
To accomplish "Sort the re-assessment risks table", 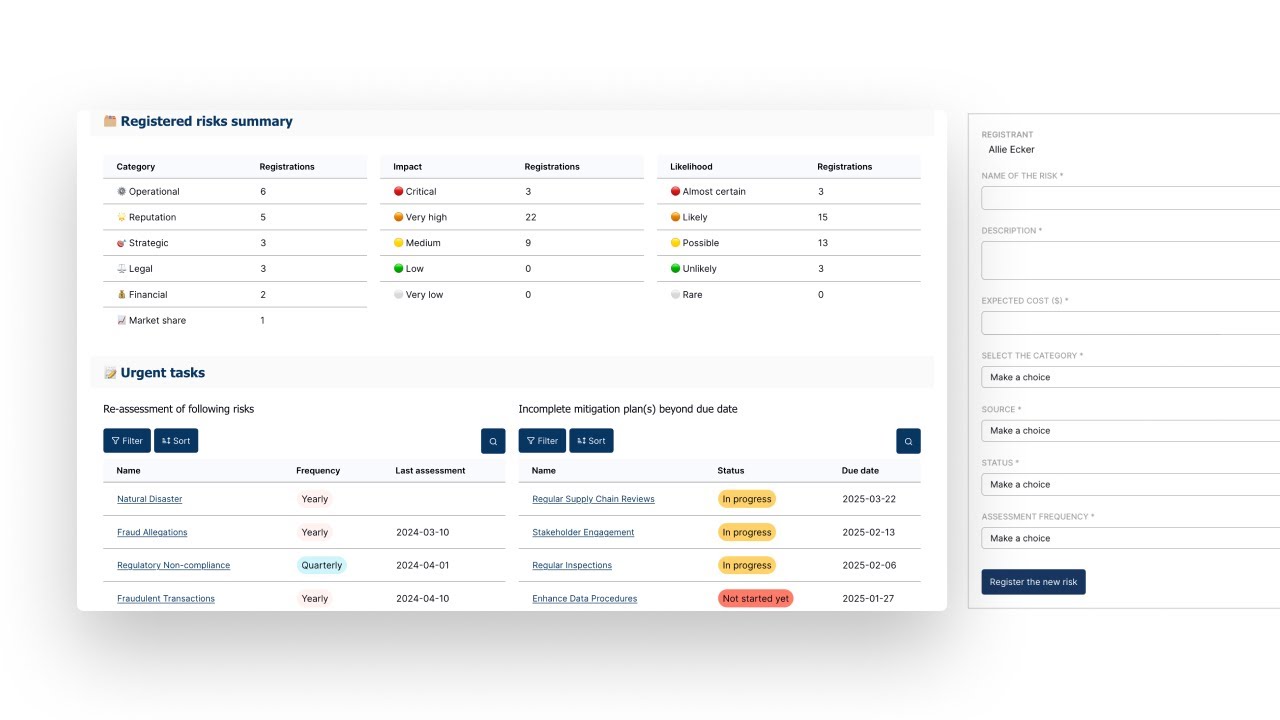I will (176, 441).
